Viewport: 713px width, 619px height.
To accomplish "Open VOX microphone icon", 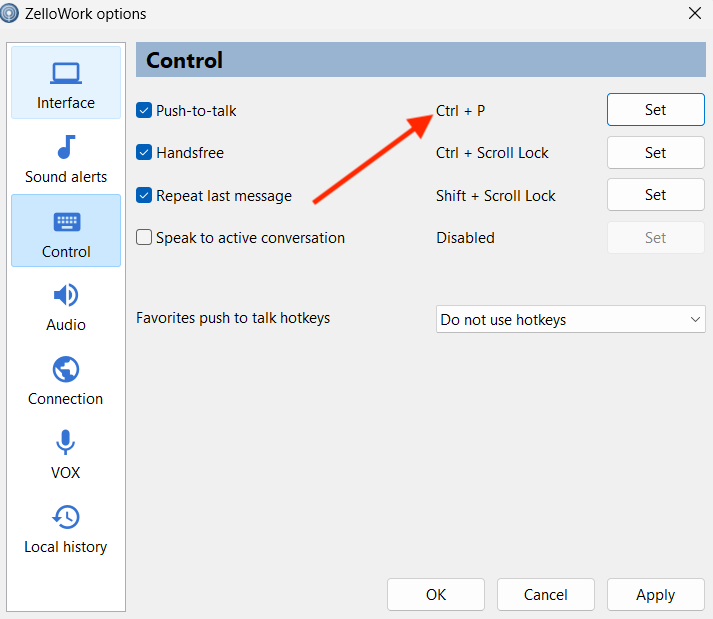I will point(65,442).
